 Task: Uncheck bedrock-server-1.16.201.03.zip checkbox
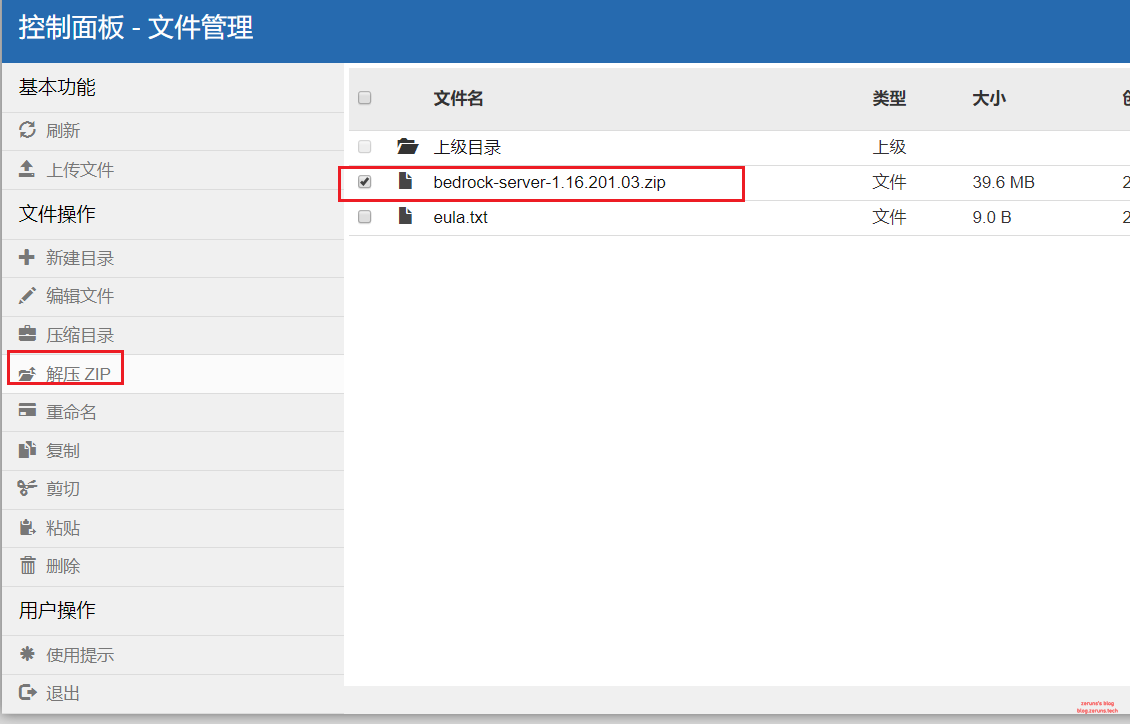point(365,182)
